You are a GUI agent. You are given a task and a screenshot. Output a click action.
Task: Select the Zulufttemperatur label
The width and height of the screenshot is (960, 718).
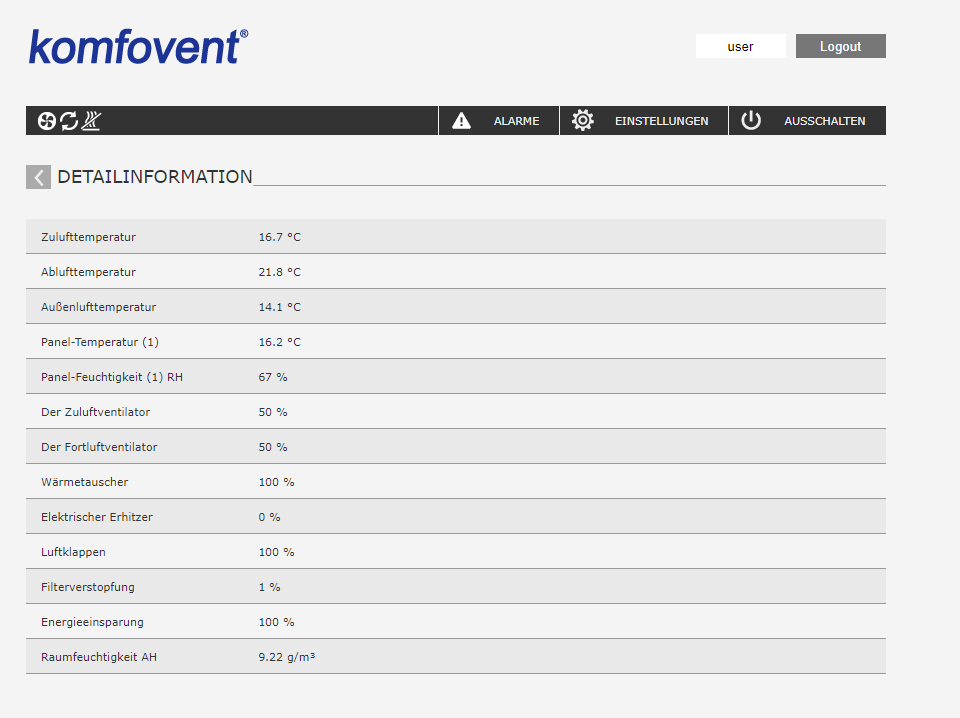[88, 237]
